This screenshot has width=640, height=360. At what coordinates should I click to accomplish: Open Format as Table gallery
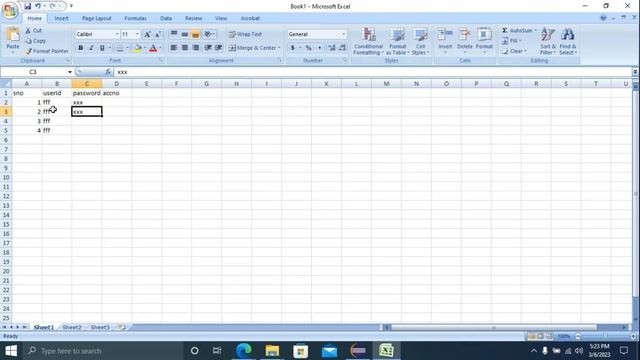[398, 41]
